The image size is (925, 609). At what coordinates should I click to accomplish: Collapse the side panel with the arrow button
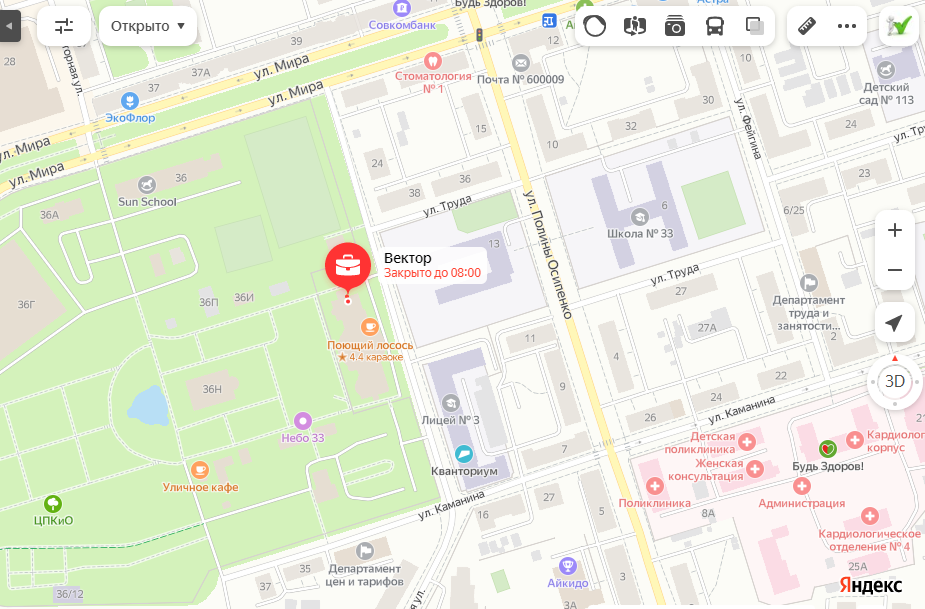(9, 26)
